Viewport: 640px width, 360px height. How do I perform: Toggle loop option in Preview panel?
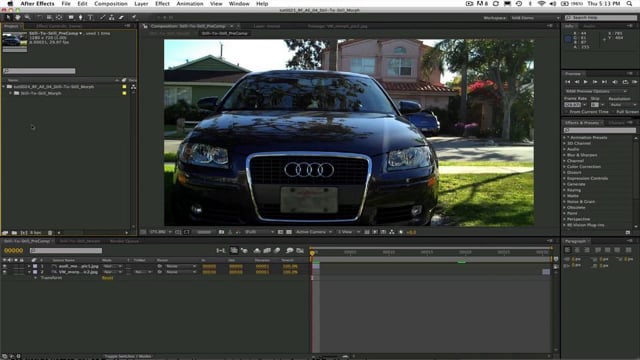click(625, 82)
